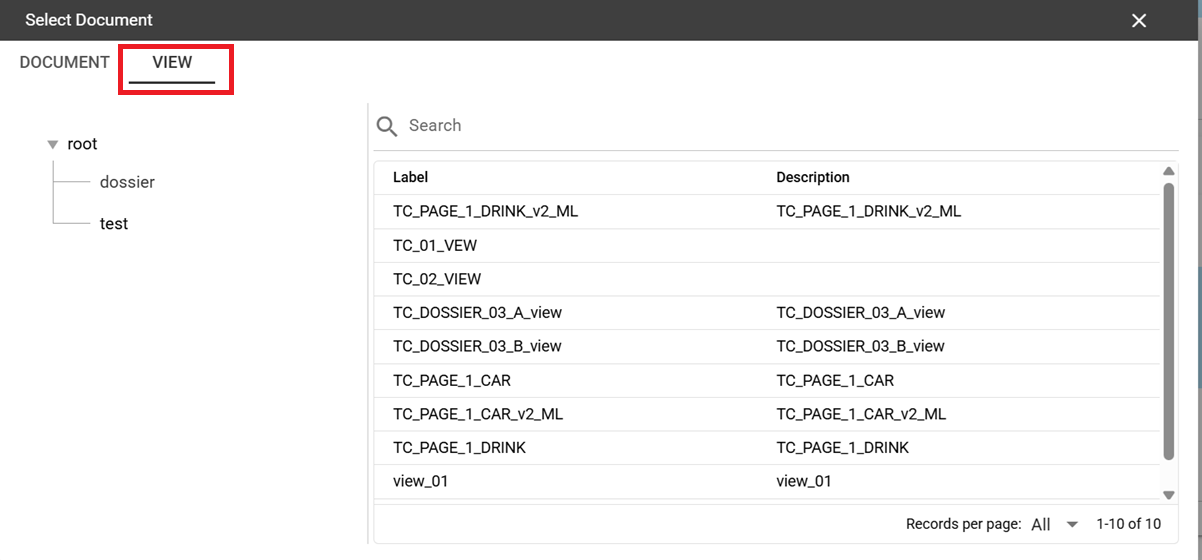
Task: Choose the TC_PAGE_1_DRINK_v2_ML row
Action: click(x=767, y=211)
